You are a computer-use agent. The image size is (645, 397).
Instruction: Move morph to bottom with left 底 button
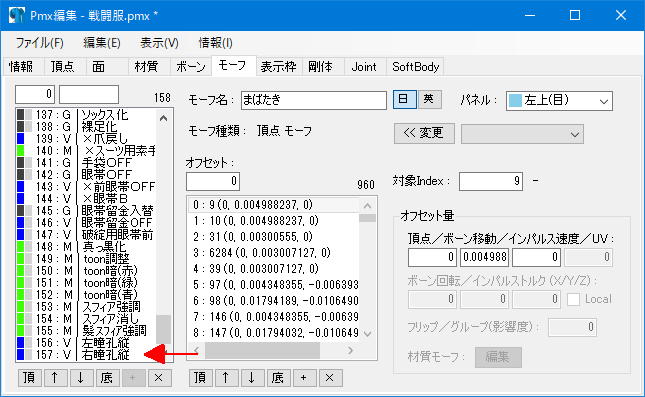pyautogui.click(x=107, y=378)
